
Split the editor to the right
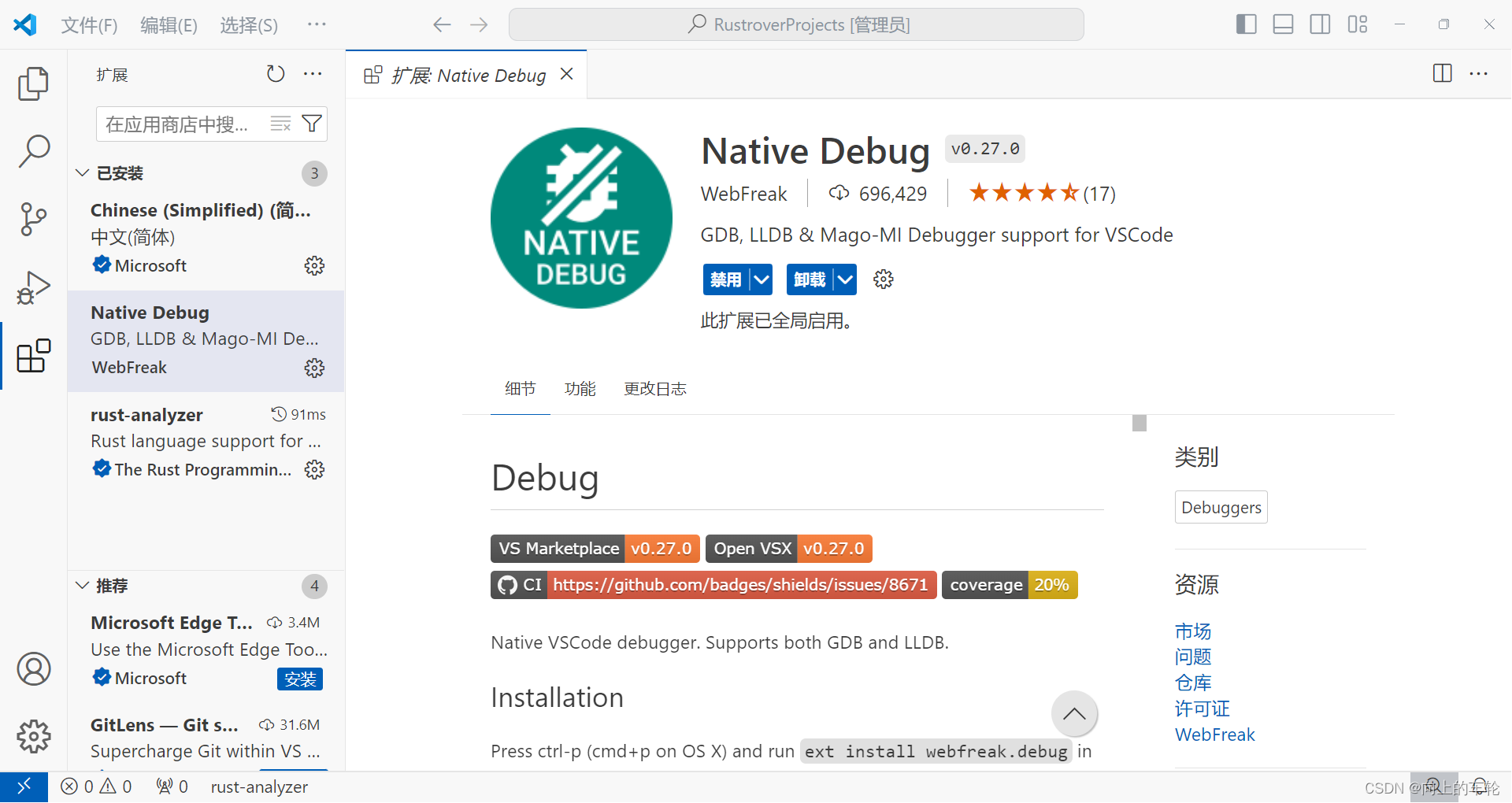(1442, 74)
